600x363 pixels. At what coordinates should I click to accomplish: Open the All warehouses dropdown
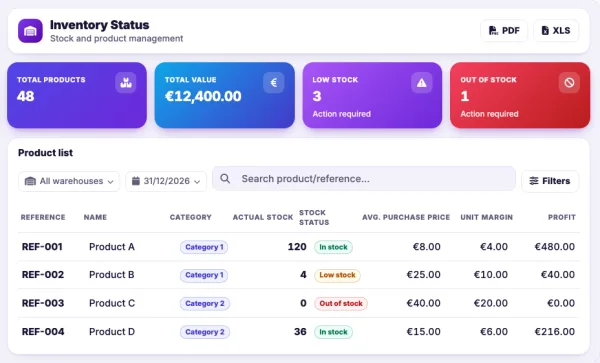click(69, 181)
